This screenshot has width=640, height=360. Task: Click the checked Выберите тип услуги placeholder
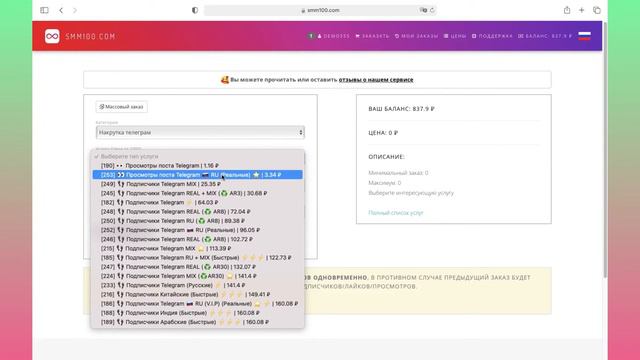tap(198, 156)
